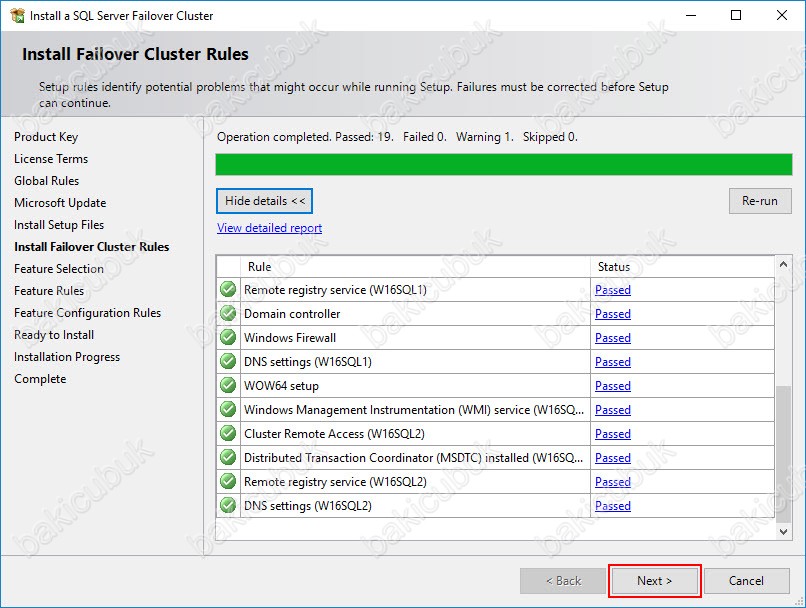Image resolution: width=806 pixels, height=608 pixels.
Task: Click green check icon beside Windows Firewall
Action: pyautogui.click(x=228, y=337)
